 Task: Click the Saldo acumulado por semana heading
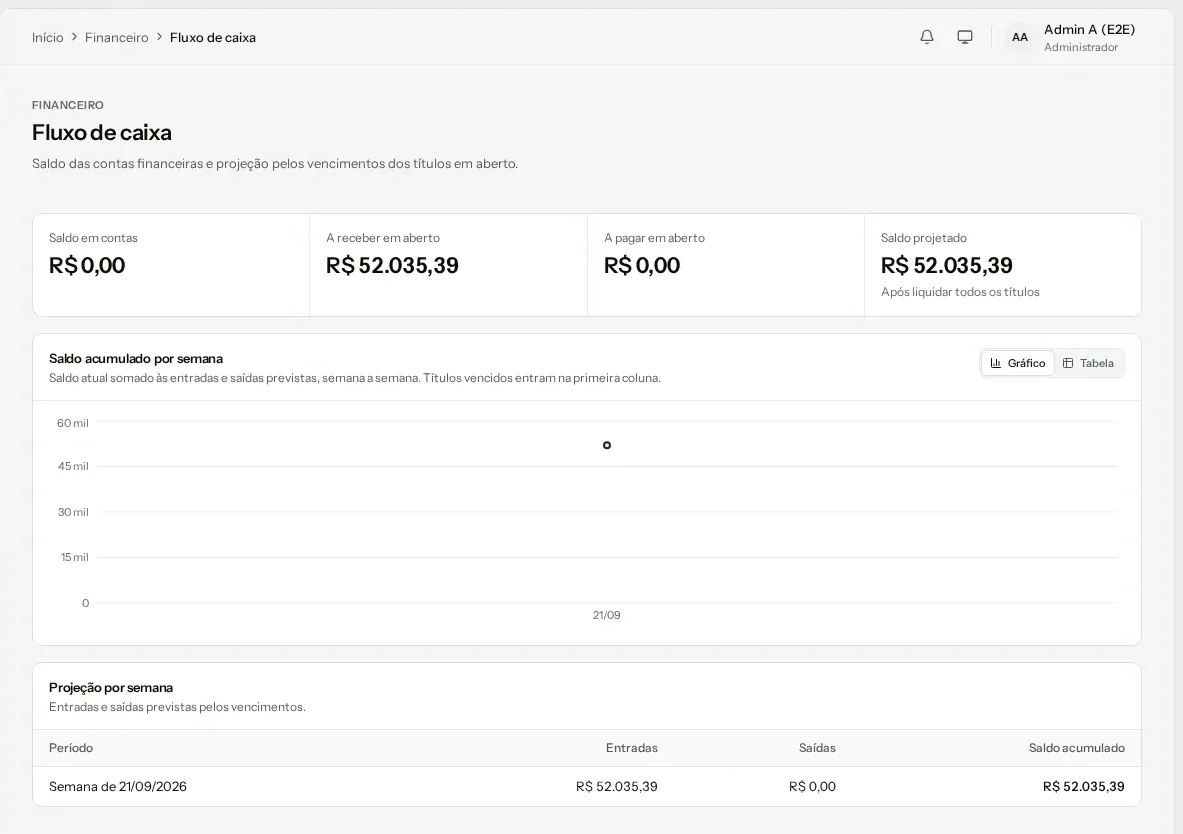(136, 359)
